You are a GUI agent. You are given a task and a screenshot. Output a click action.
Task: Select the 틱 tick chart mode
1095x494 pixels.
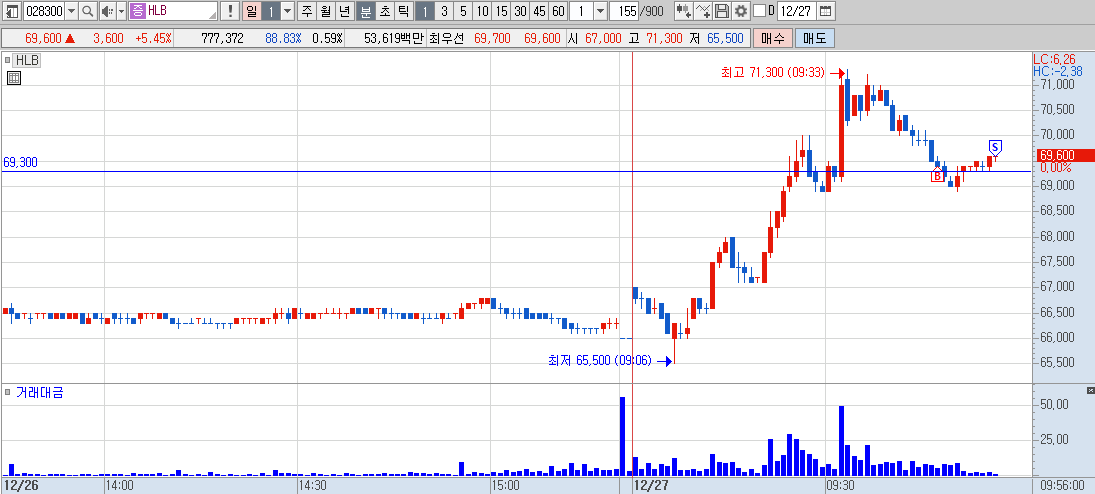click(x=402, y=10)
